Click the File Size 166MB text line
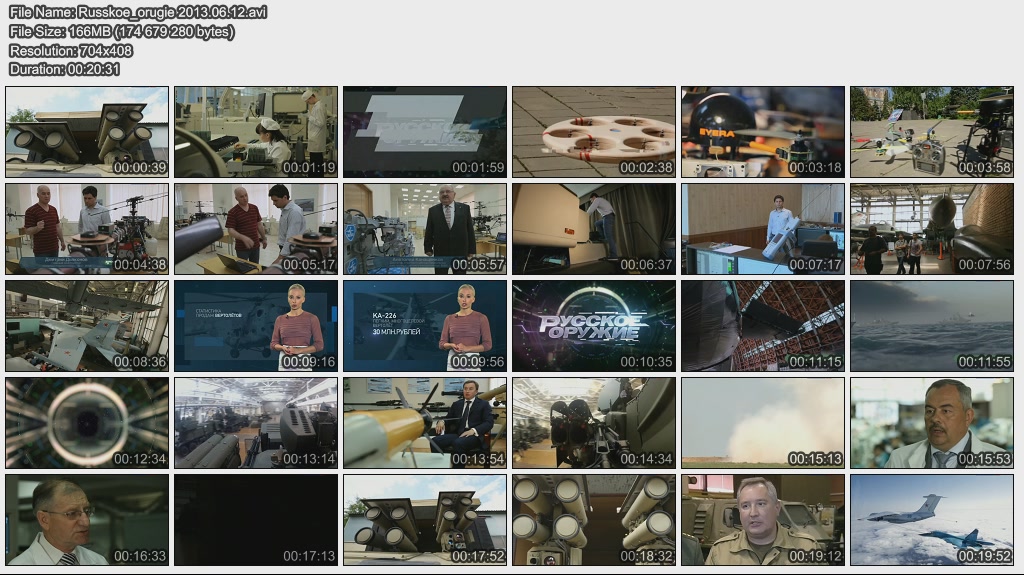Image resolution: width=1024 pixels, height=575 pixels. point(121,31)
